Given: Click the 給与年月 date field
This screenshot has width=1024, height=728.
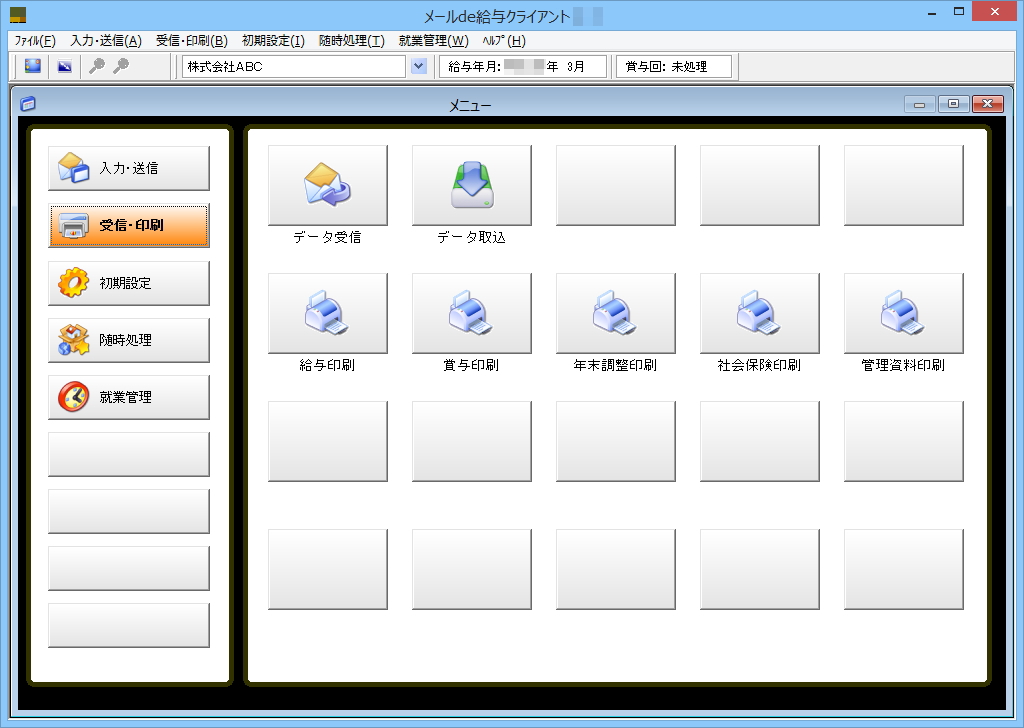Looking at the screenshot, I should [x=522, y=67].
